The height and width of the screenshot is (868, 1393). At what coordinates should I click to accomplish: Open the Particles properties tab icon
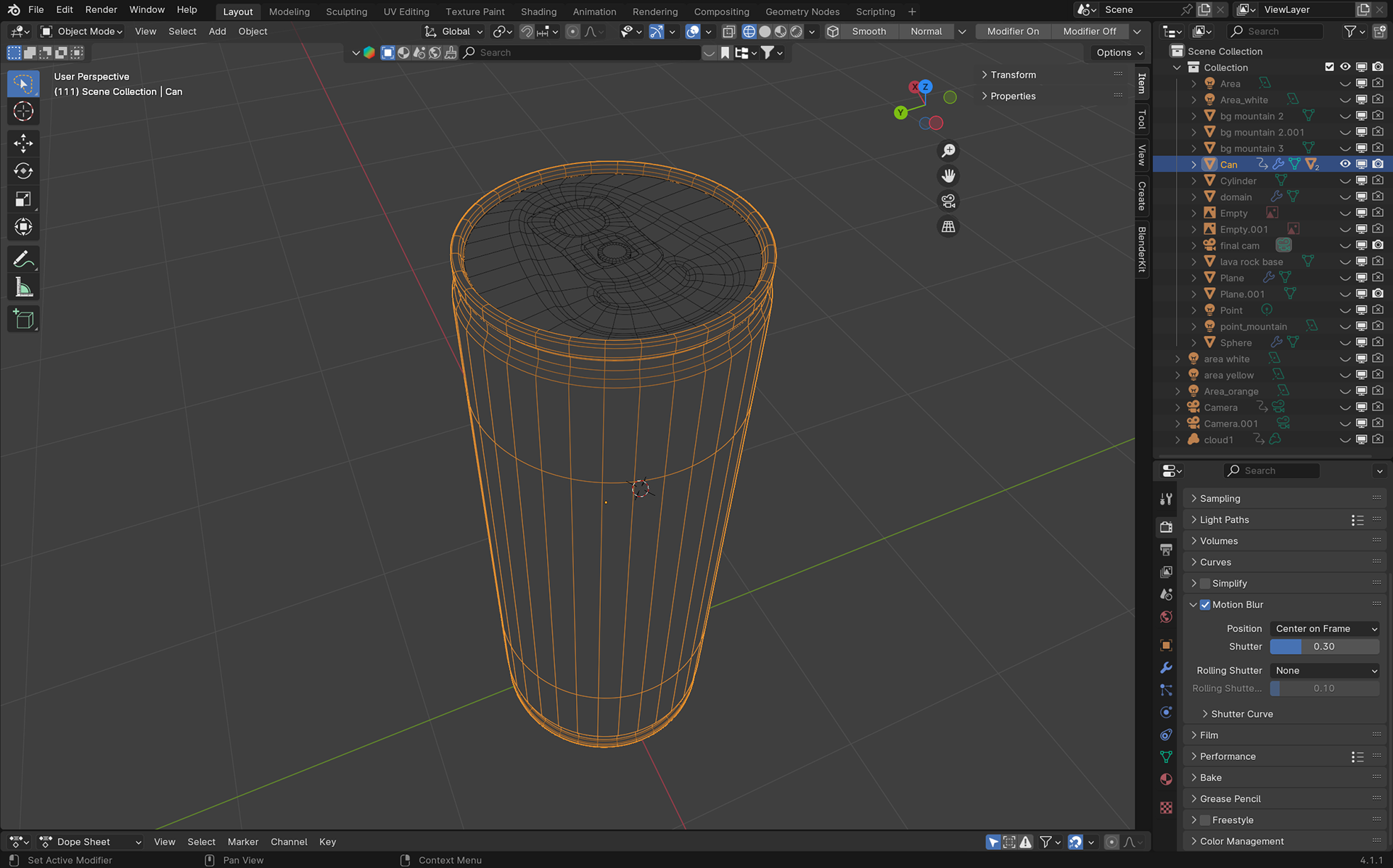1166,690
